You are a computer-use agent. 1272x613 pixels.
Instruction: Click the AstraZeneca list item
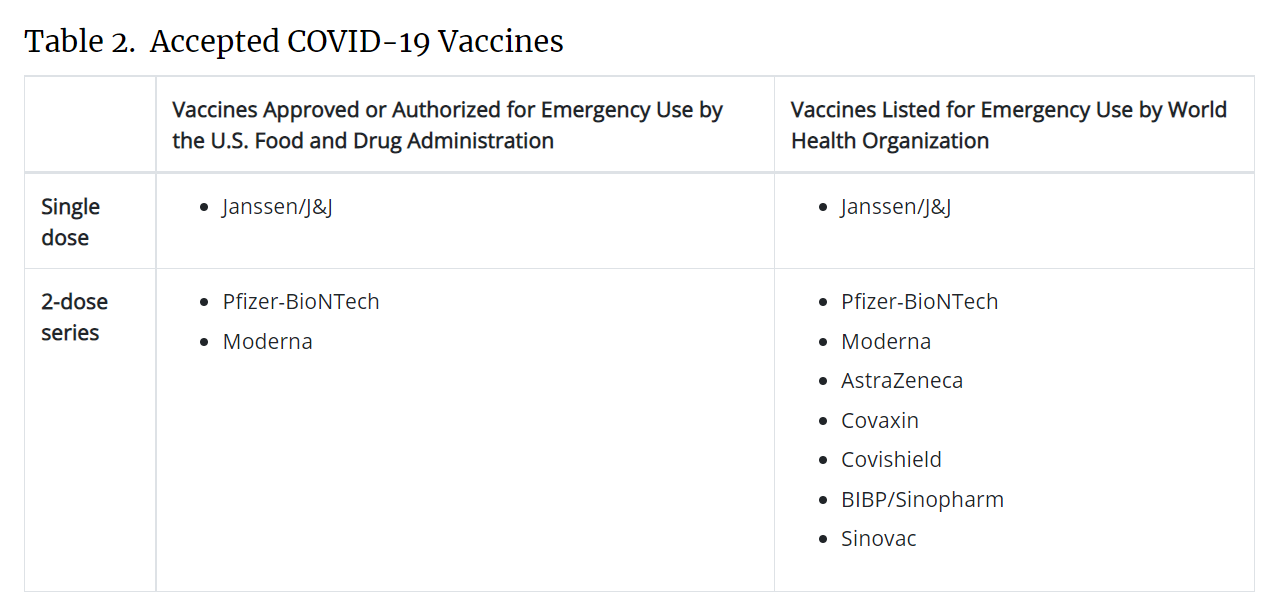tap(902, 381)
